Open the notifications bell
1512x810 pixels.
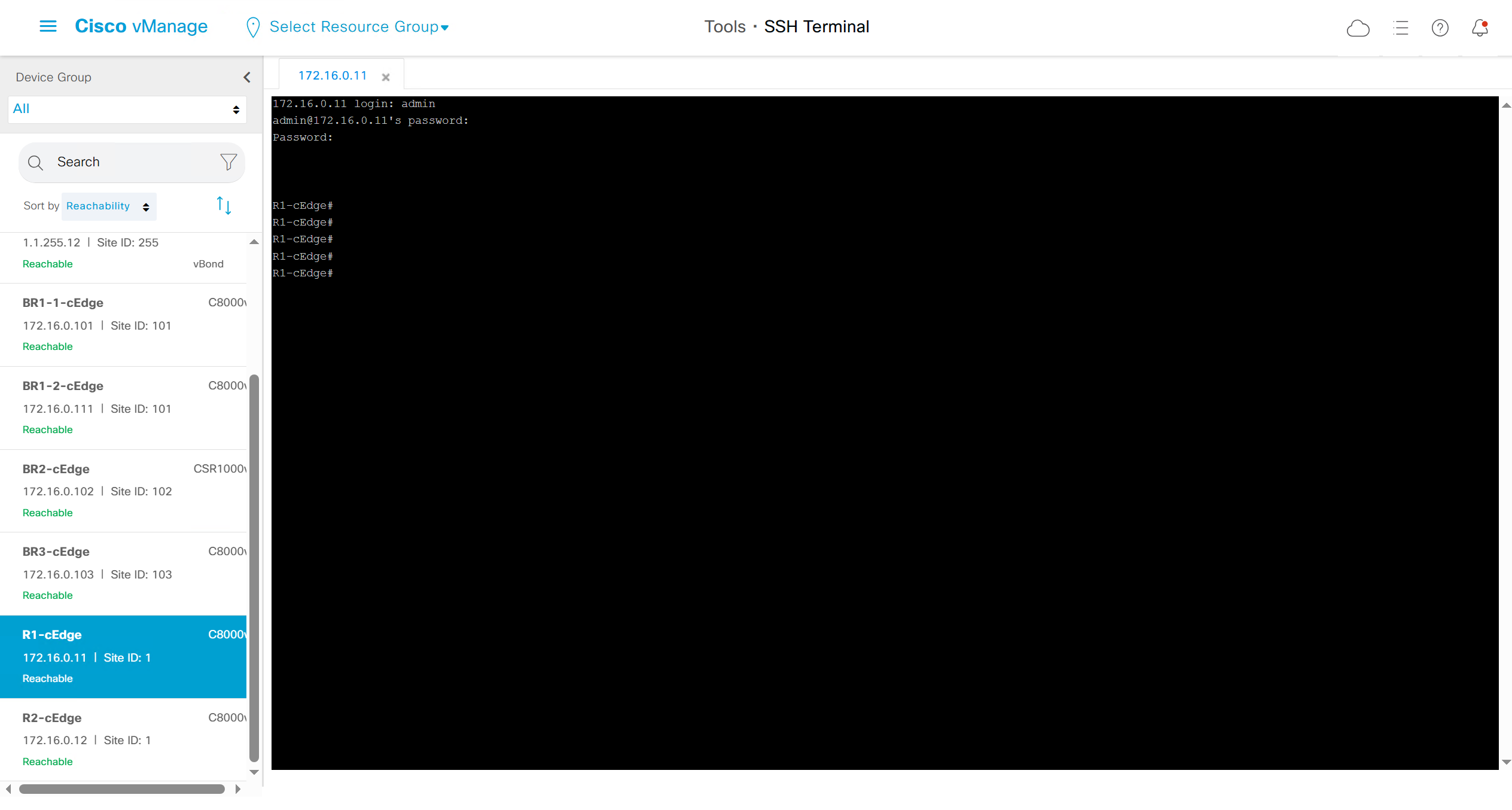pos(1480,28)
